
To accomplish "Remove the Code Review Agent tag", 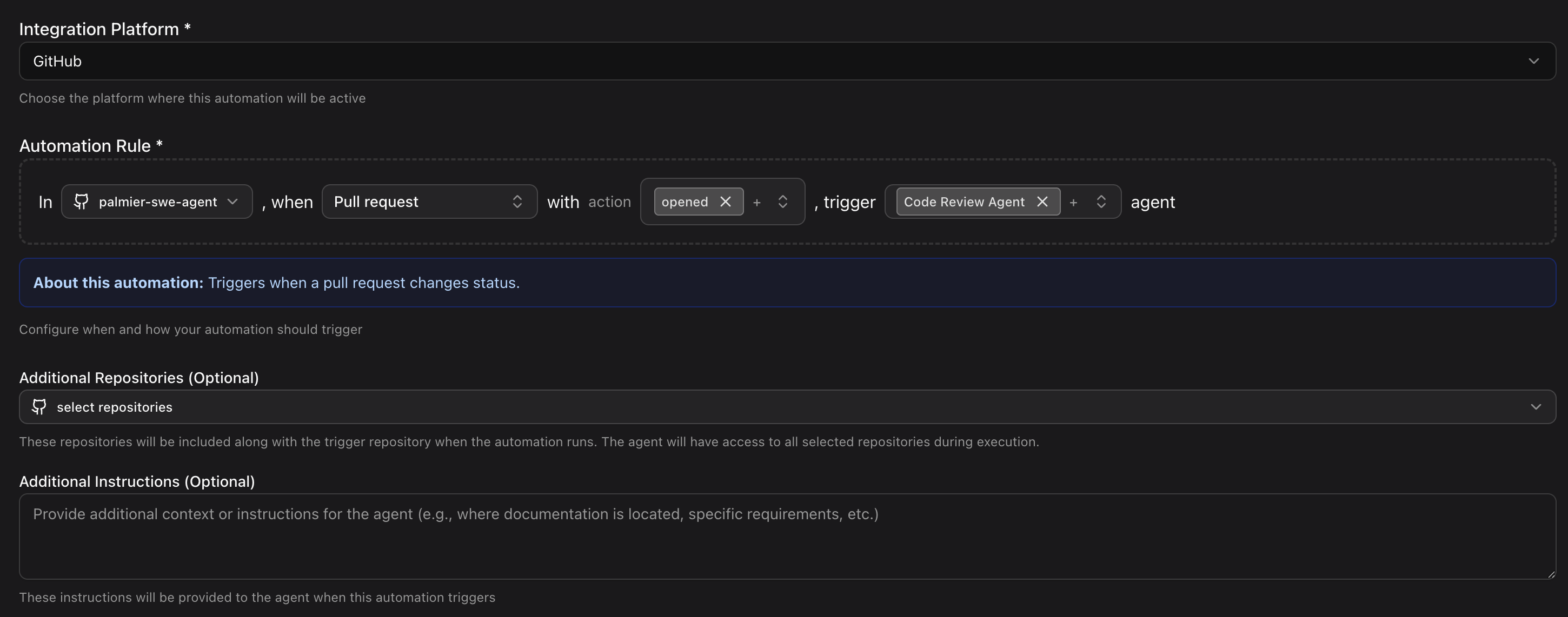I will 1042,202.
